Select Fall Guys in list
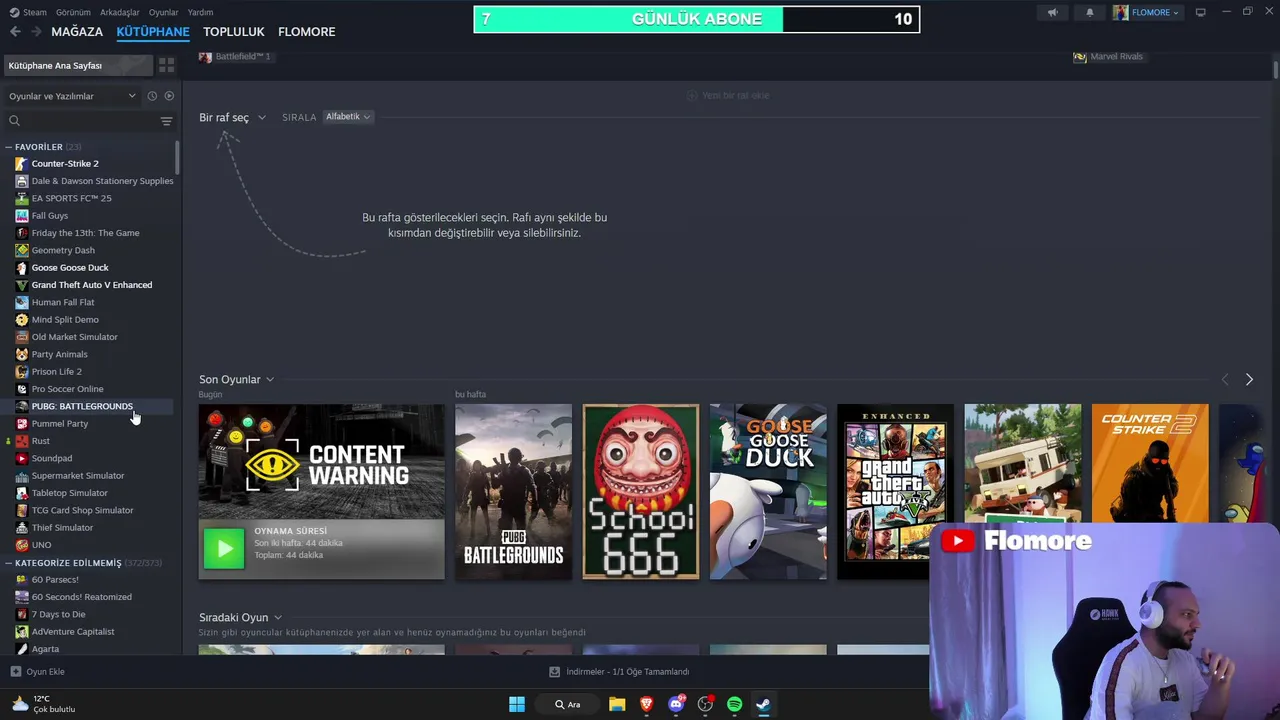The height and width of the screenshot is (720, 1280). click(x=50, y=216)
